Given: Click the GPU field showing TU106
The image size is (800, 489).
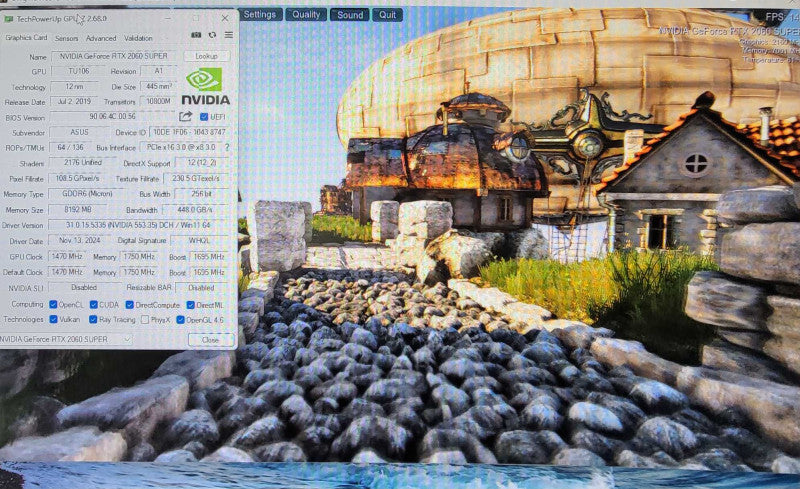Looking at the screenshot, I should click(x=78, y=71).
